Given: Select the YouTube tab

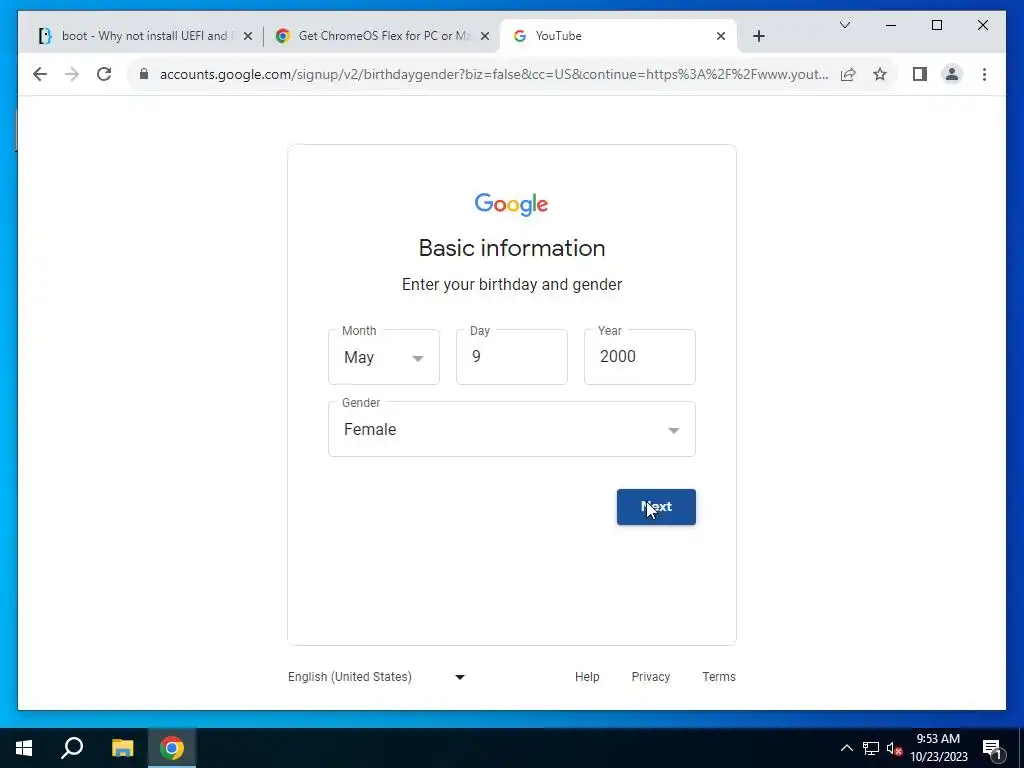Looking at the screenshot, I should tap(618, 36).
